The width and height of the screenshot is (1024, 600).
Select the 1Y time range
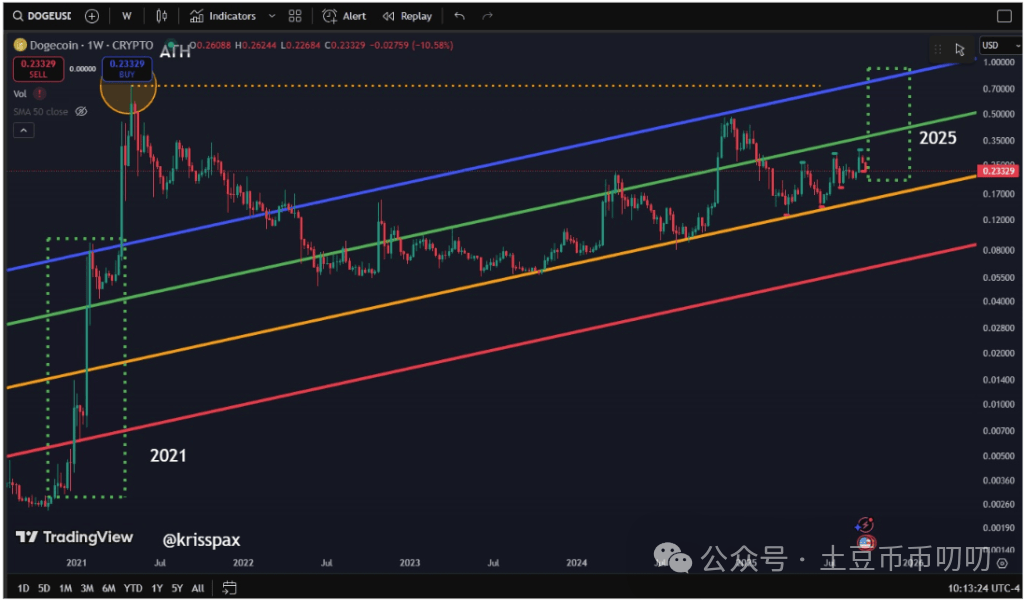pos(157,588)
